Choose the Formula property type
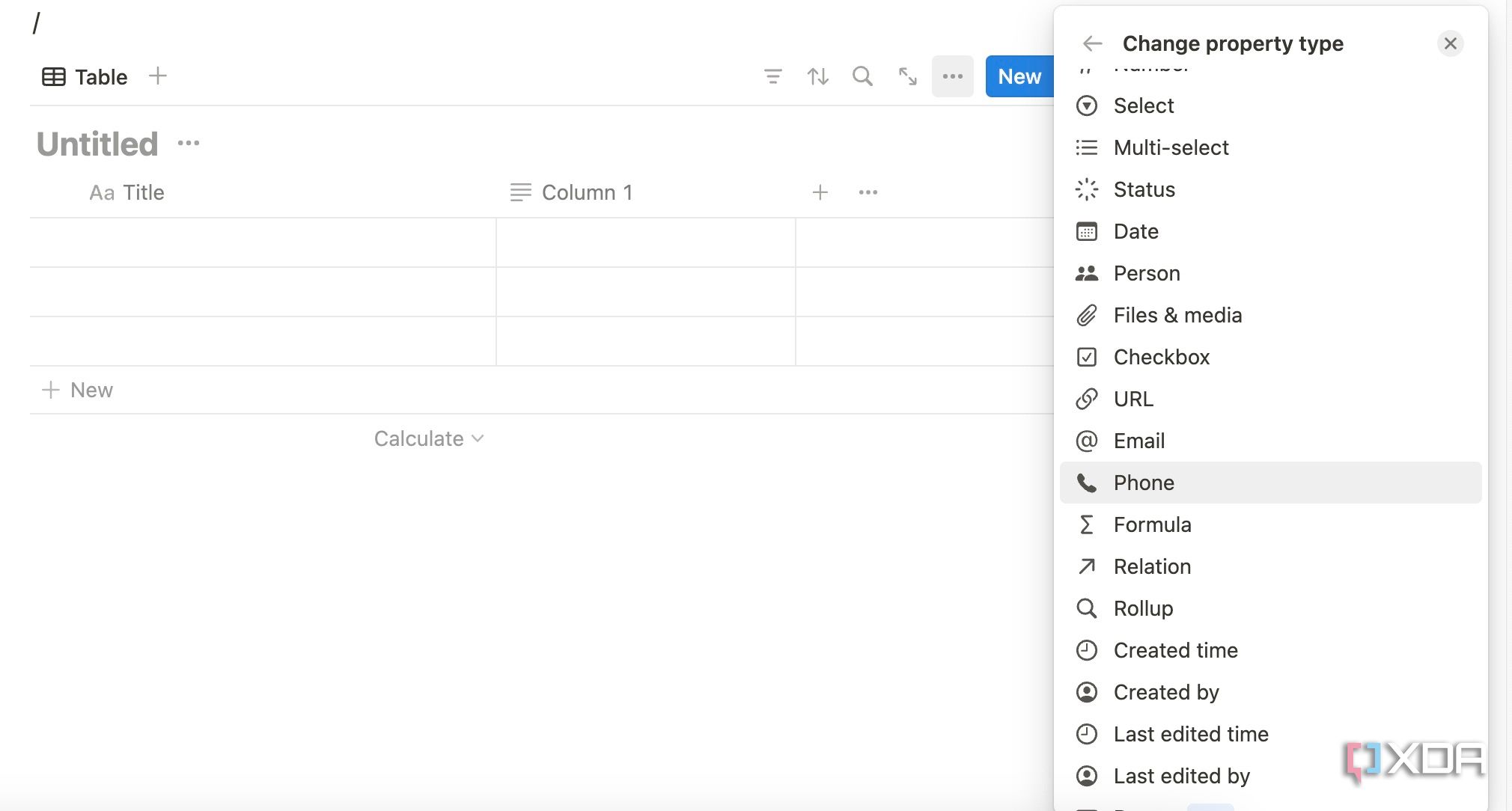This screenshot has width=1512, height=811. pos(1270,524)
